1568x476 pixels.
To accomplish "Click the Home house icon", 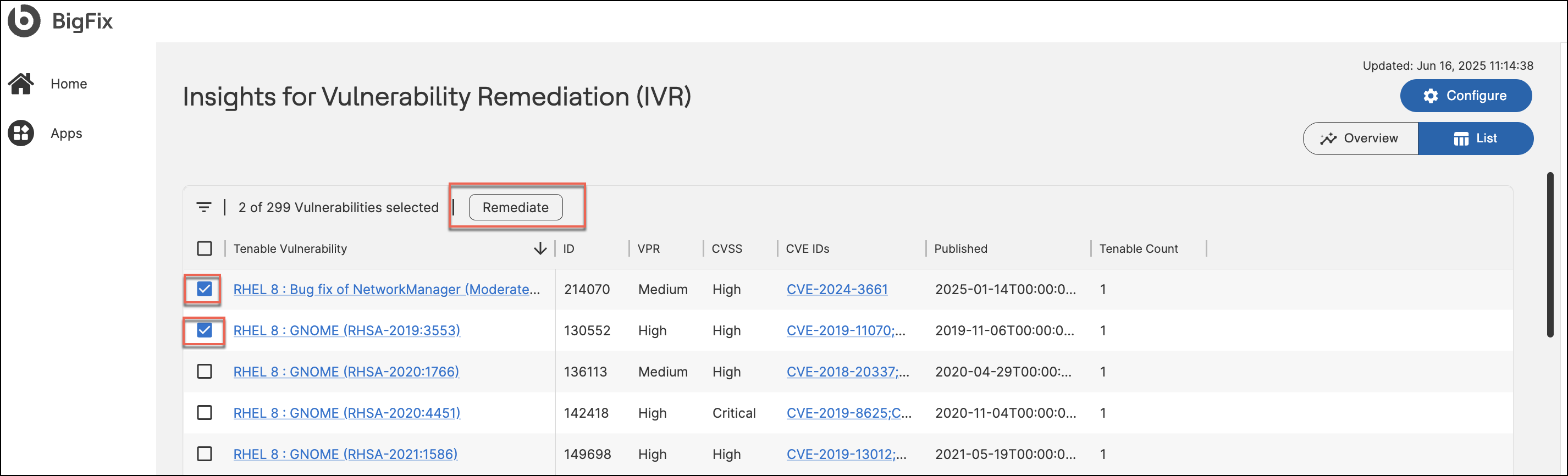I will click(x=21, y=84).
